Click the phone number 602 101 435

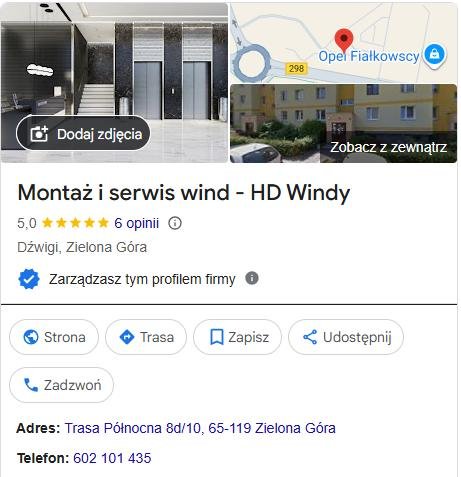click(x=112, y=458)
